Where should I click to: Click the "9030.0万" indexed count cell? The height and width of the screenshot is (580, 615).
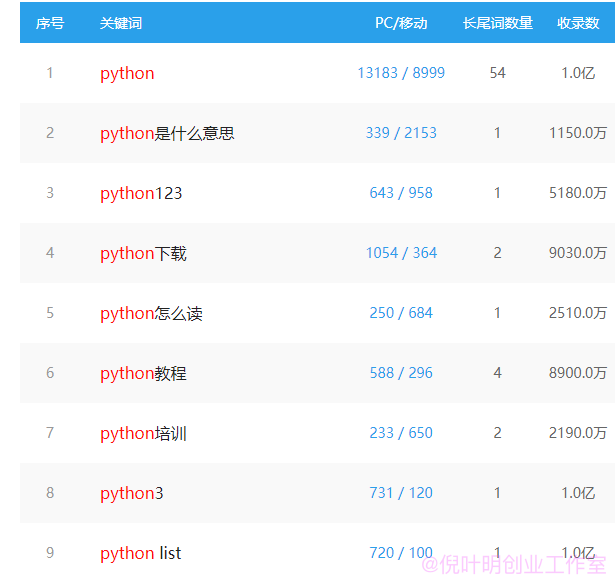578,253
